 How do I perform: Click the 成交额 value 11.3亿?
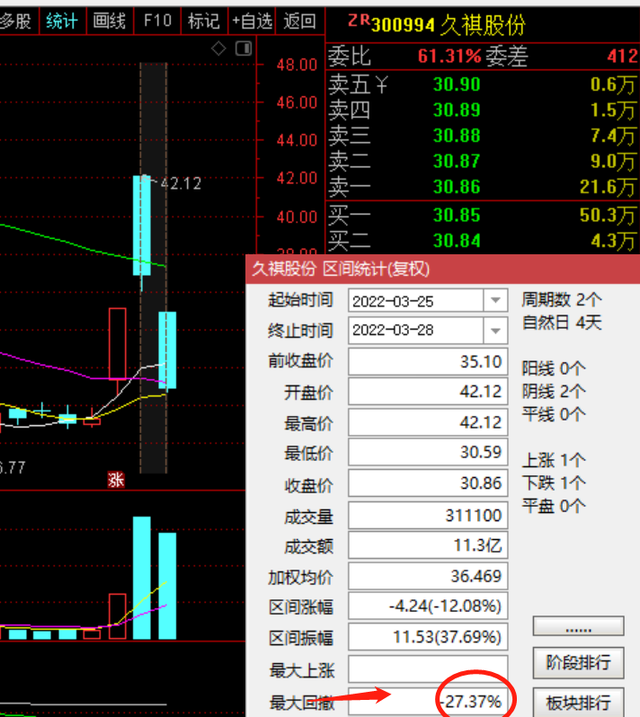[x=428, y=545]
